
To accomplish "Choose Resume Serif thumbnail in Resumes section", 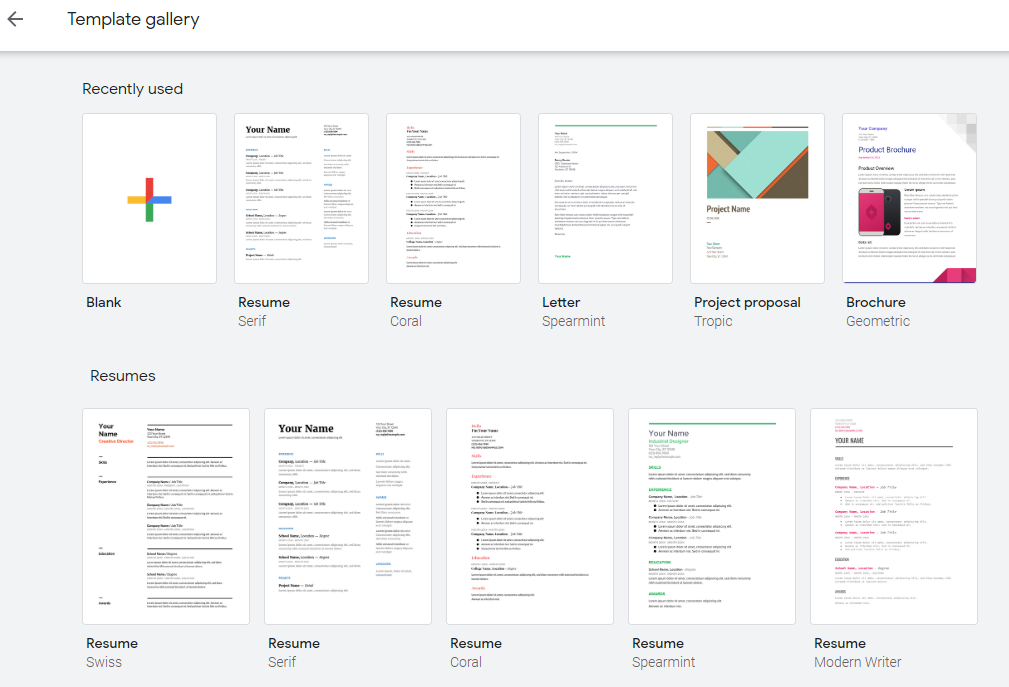I will (x=347, y=517).
